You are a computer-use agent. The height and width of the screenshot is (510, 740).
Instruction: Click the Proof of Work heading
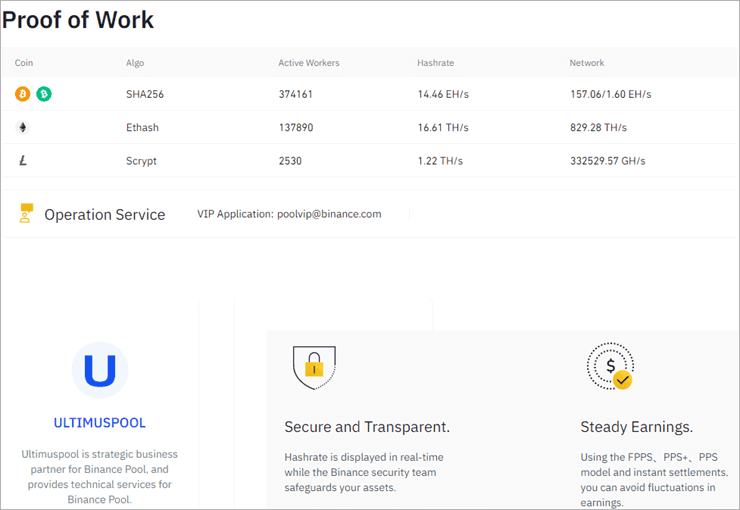point(78,20)
